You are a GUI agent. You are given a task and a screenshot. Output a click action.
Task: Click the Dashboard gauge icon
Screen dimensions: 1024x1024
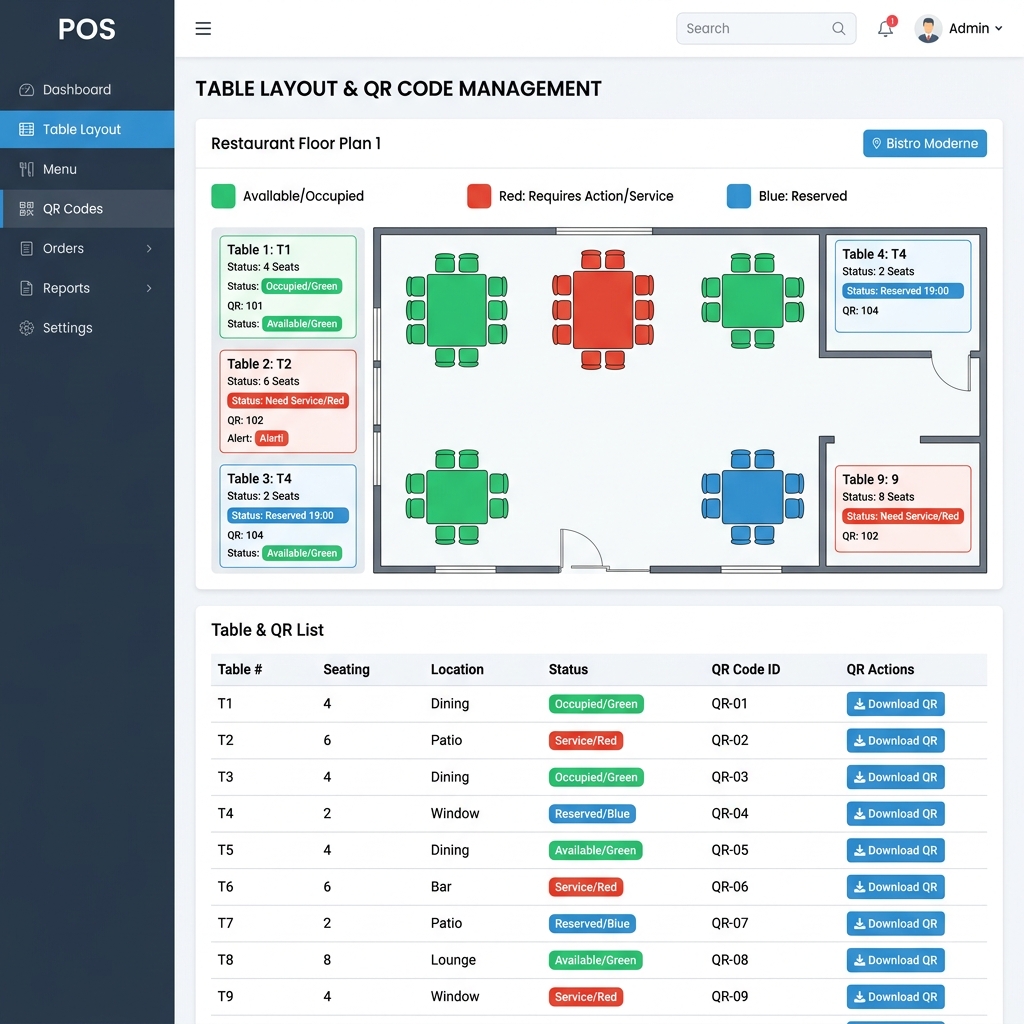[27, 89]
